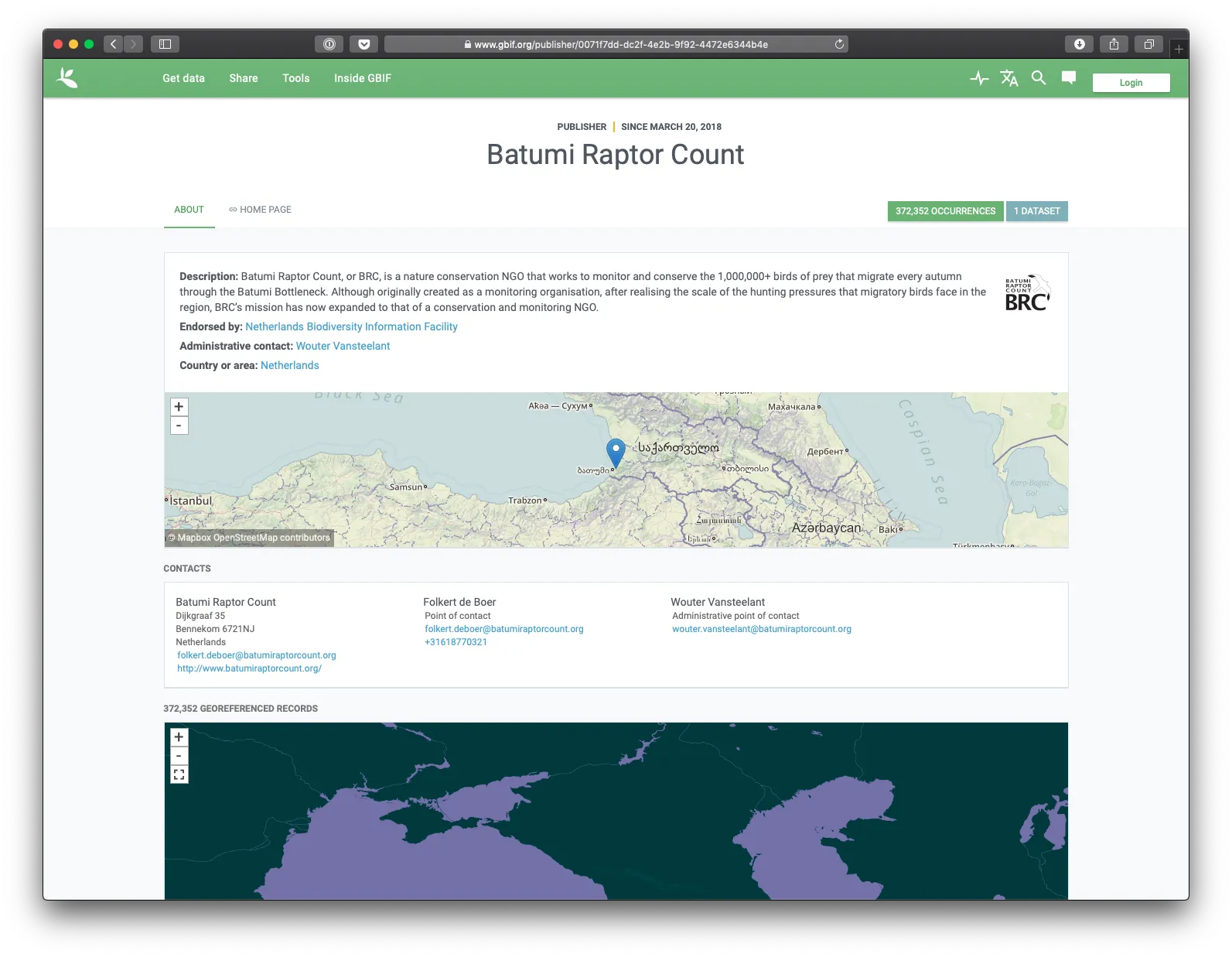Enter fullscreen on georeferenced records map
This screenshot has width=1232, height=957.
pos(179,774)
